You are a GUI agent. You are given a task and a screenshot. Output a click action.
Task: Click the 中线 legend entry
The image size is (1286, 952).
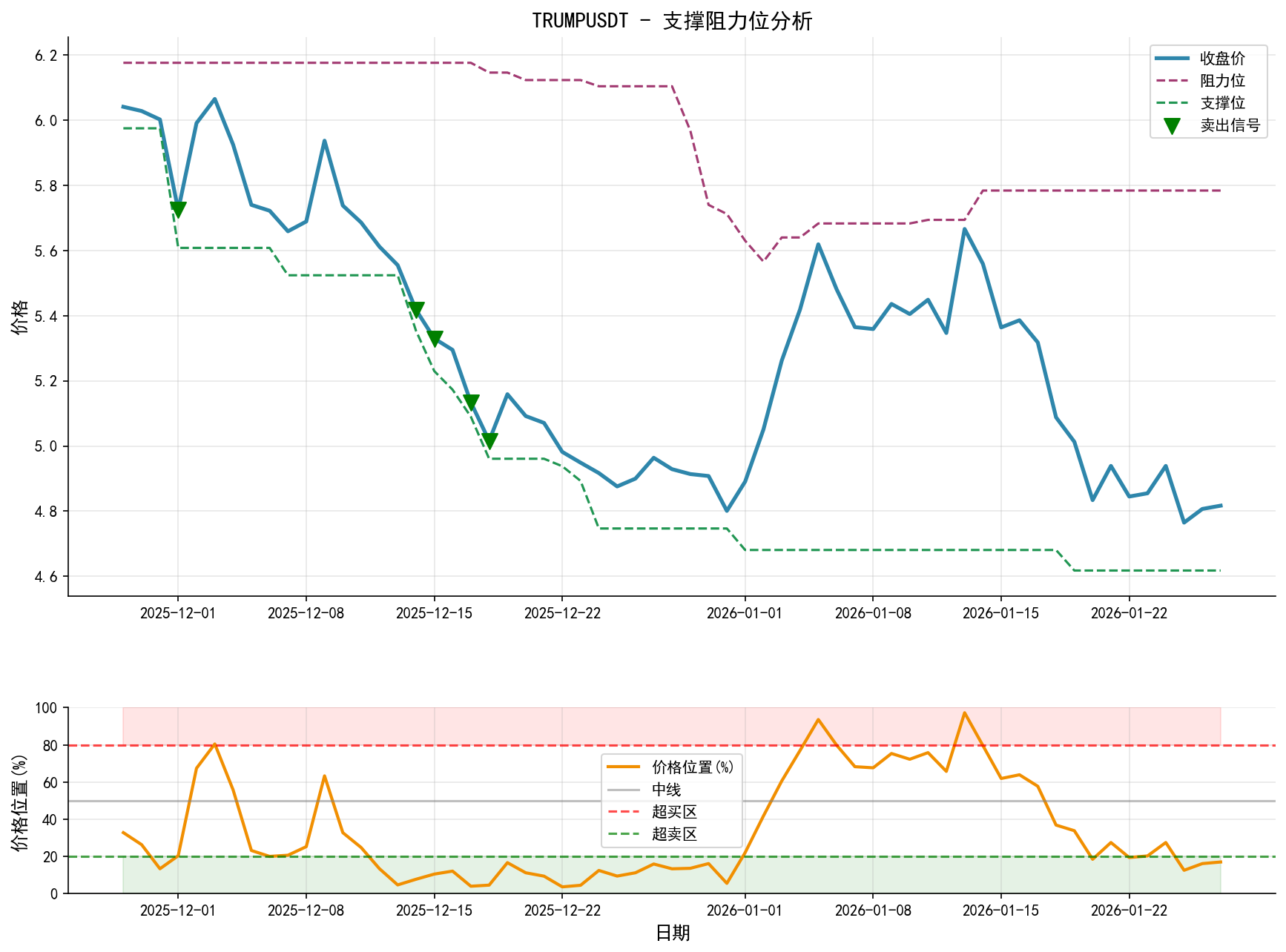coord(666,790)
